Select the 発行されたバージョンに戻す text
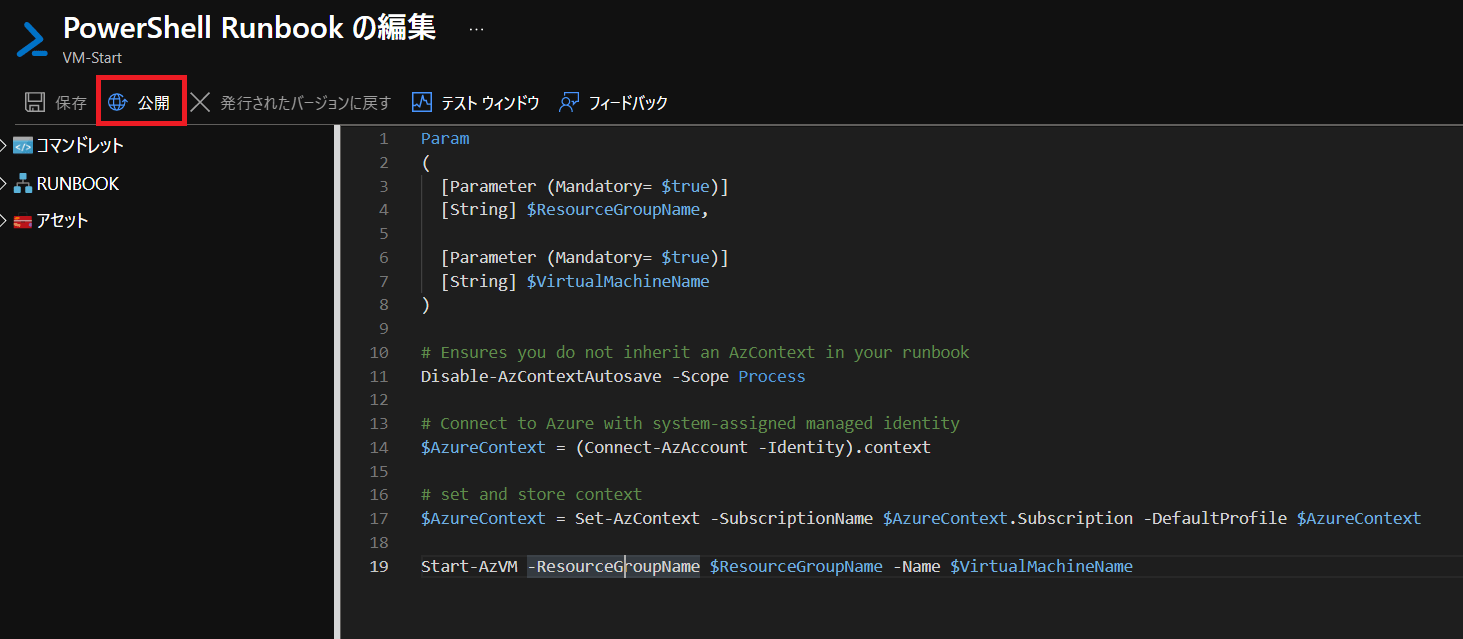The image size is (1463, 639). tap(305, 102)
